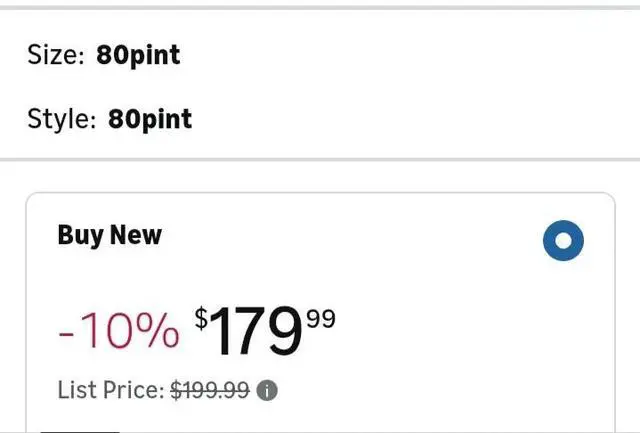Tap the bold 80pint size value

(x=138, y=54)
